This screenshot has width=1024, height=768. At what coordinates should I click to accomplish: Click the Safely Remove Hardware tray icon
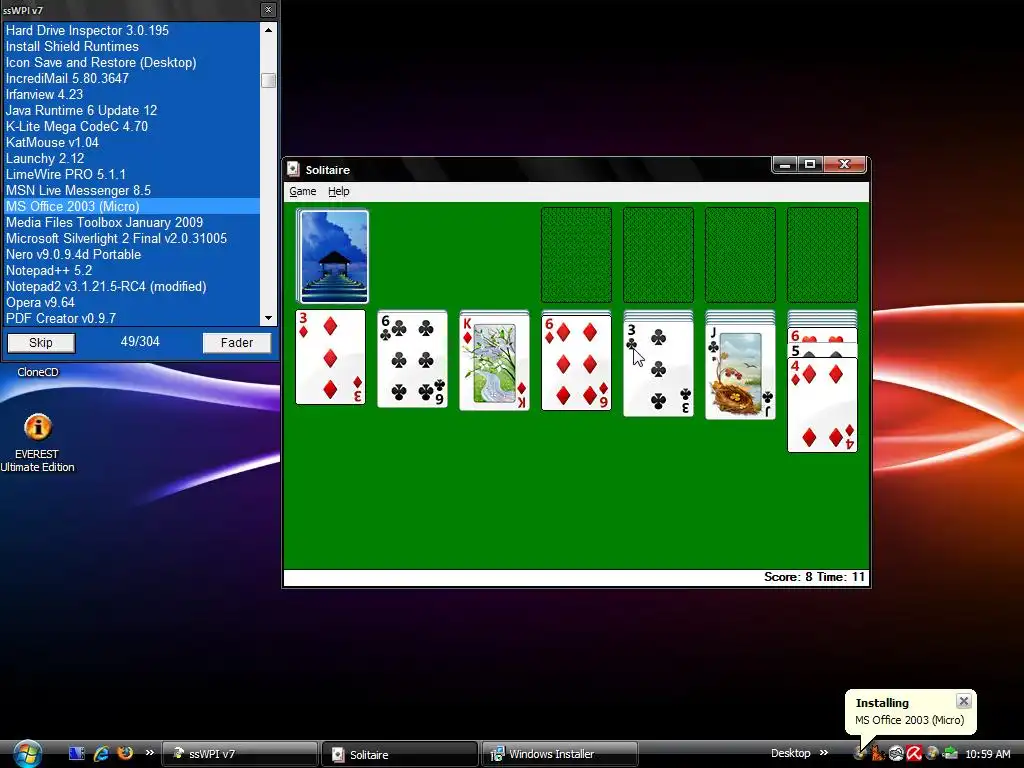click(x=951, y=753)
